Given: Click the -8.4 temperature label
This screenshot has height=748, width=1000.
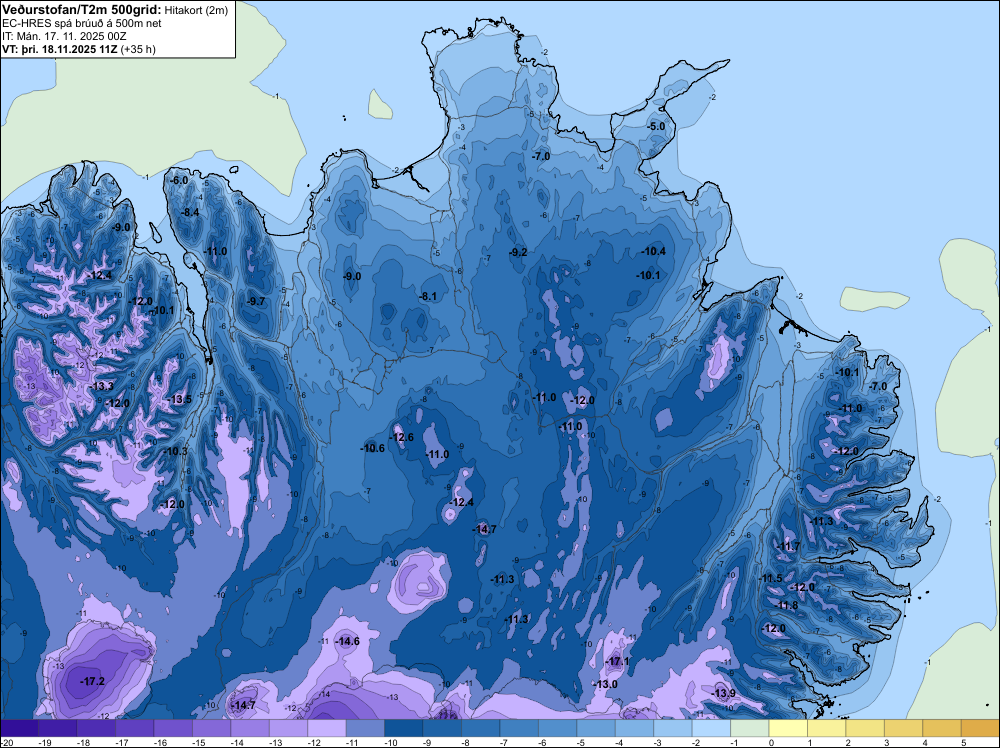Looking at the screenshot, I should coord(191,212).
